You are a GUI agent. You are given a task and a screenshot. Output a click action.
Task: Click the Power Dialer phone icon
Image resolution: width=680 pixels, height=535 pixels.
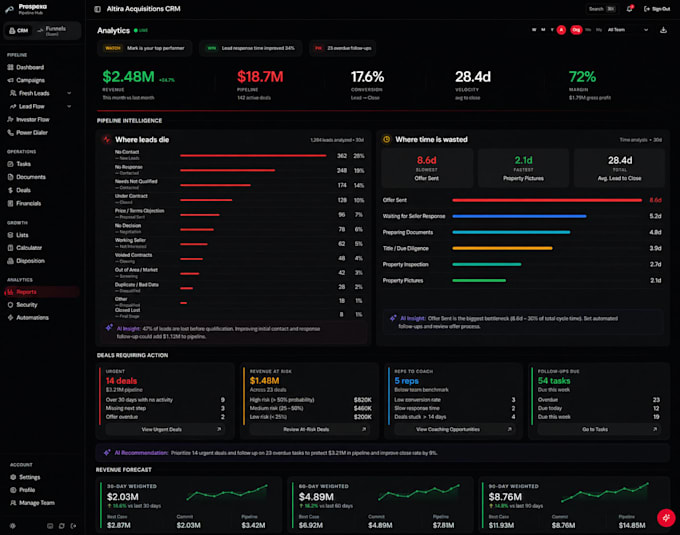coord(10,133)
